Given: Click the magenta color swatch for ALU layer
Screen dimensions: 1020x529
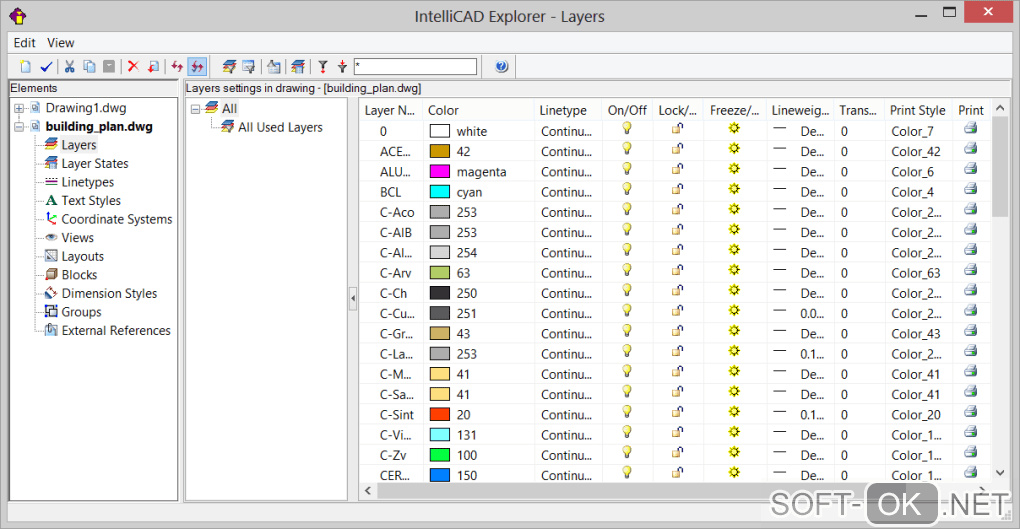Looking at the screenshot, I should pyautogui.click(x=440, y=171).
